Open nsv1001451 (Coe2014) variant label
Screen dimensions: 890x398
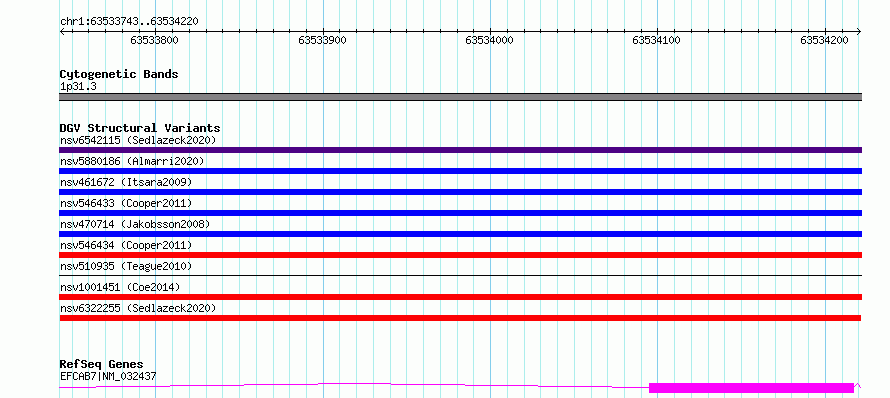click(x=120, y=287)
